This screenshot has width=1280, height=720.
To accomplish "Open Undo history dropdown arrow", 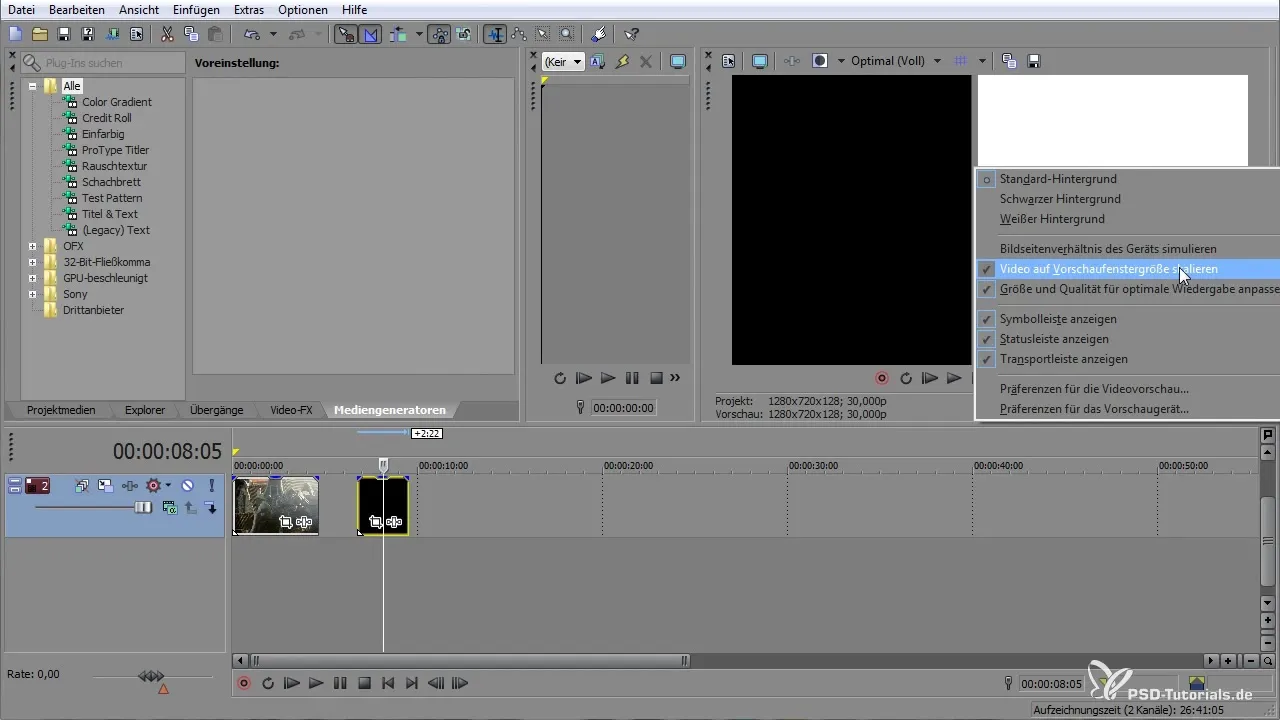I will (x=272, y=34).
